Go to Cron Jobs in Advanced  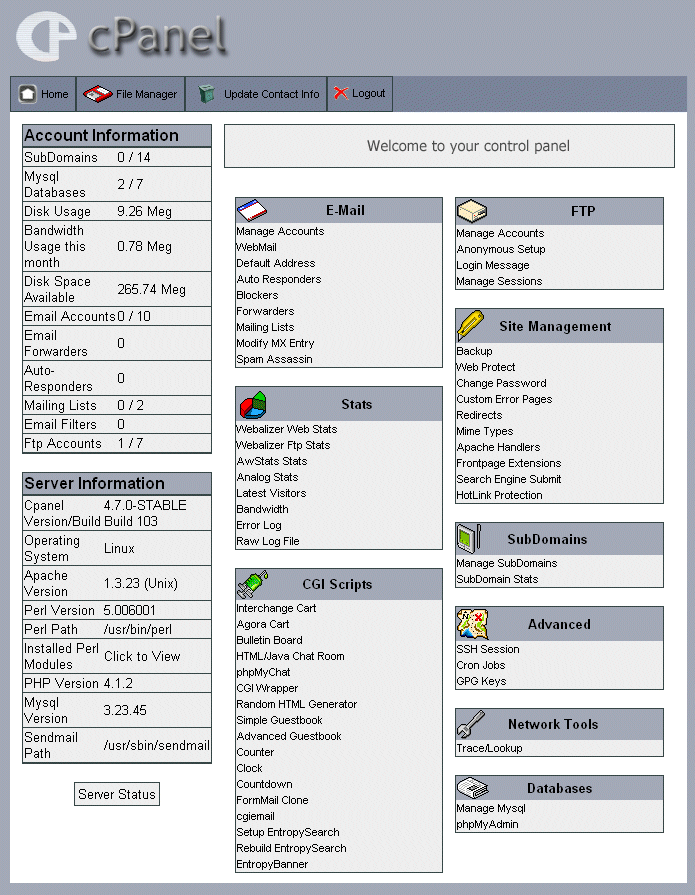[x=481, y=665]
